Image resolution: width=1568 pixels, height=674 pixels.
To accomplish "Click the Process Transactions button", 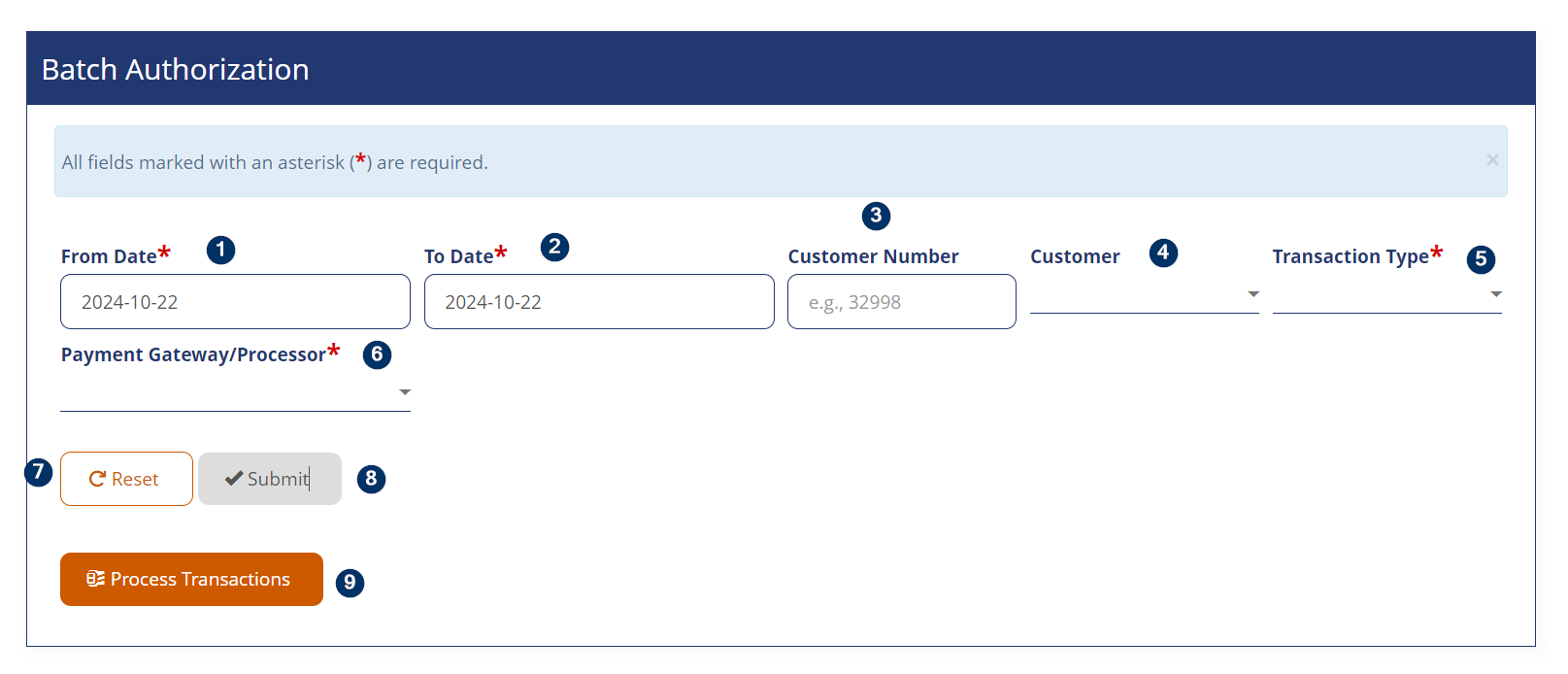I will pos(191,579).
